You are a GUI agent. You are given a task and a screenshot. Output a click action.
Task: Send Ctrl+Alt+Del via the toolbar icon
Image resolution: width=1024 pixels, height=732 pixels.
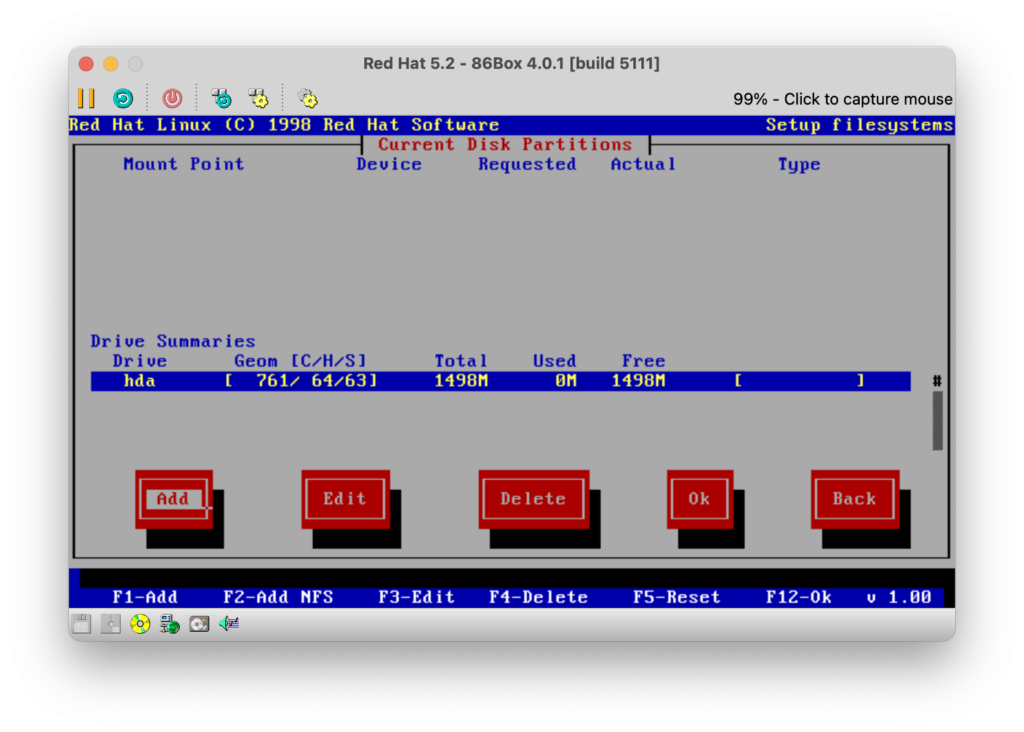(x=222, y=99)
